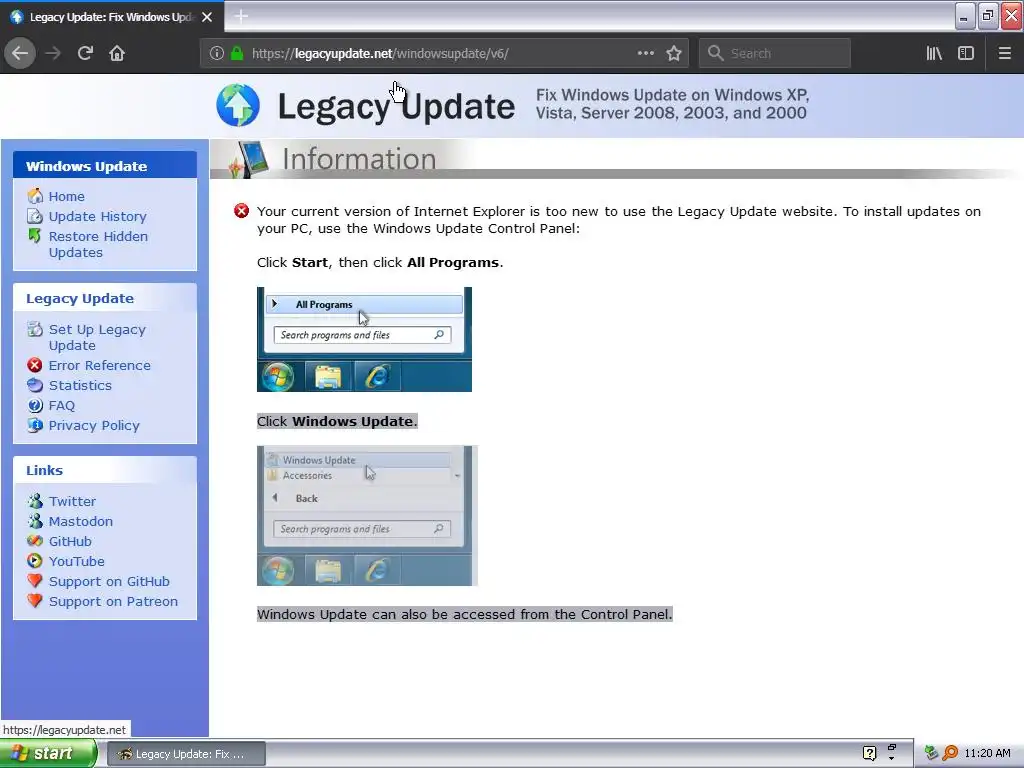Toggle the sidebar view icon
This screenshot has height=768, width=1024.
[x=966, y=54]
